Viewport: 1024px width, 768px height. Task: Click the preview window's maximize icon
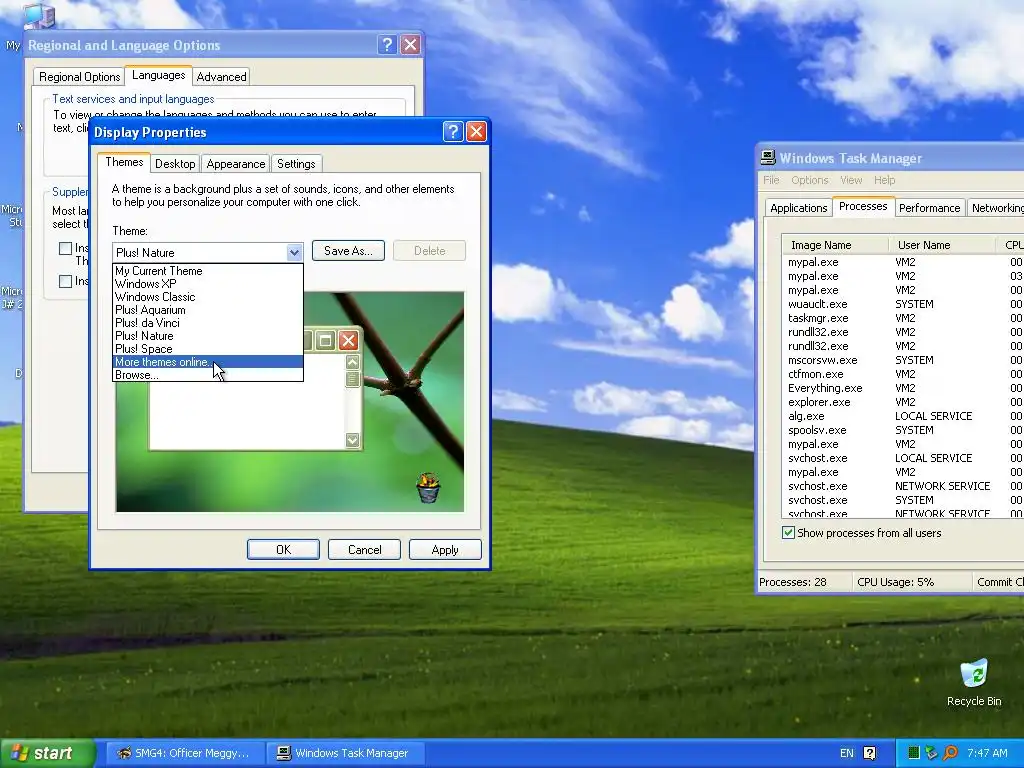point(325,340)
